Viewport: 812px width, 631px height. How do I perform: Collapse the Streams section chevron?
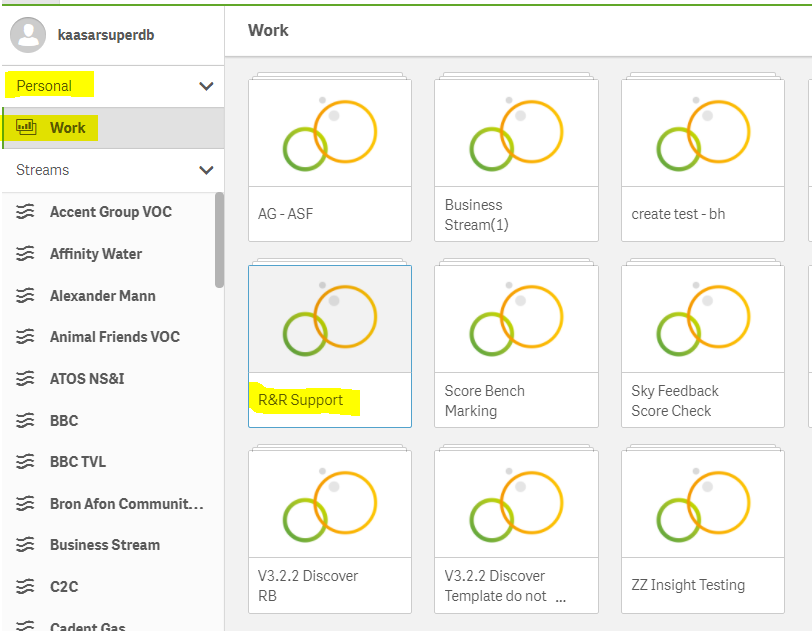207,170
